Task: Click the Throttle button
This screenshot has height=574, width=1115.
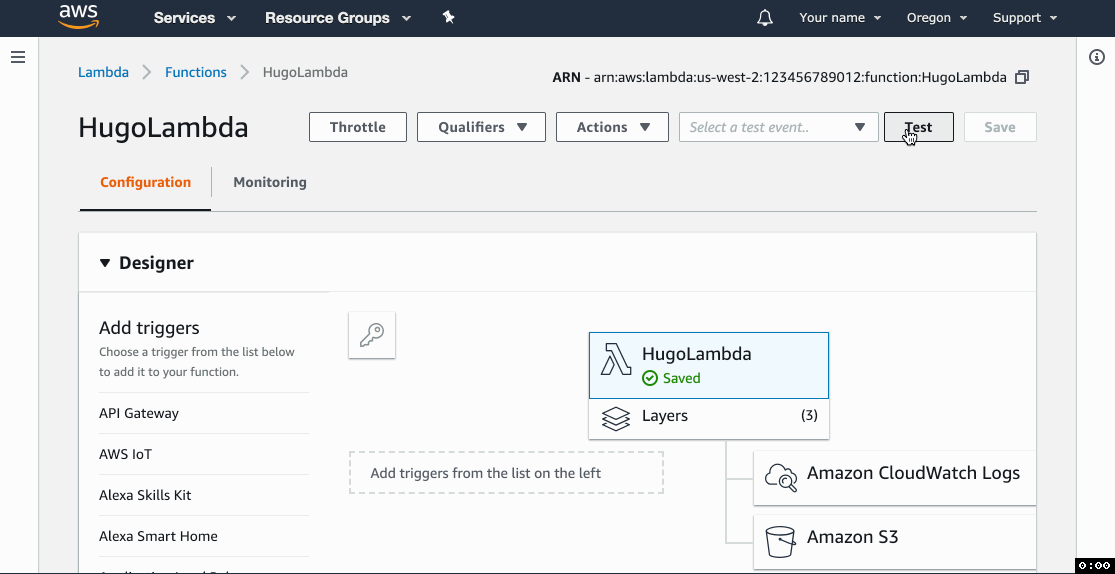Action: point(358,127)
